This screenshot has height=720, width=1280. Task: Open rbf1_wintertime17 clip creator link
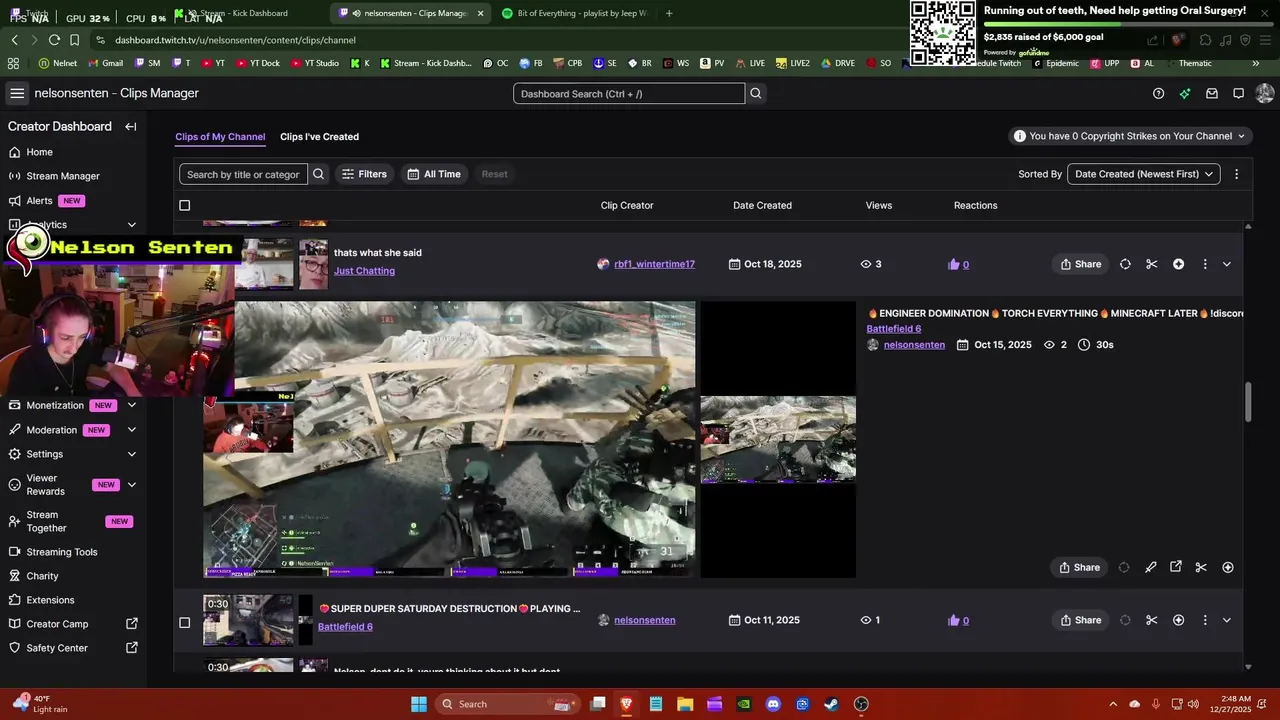(654, 264)
